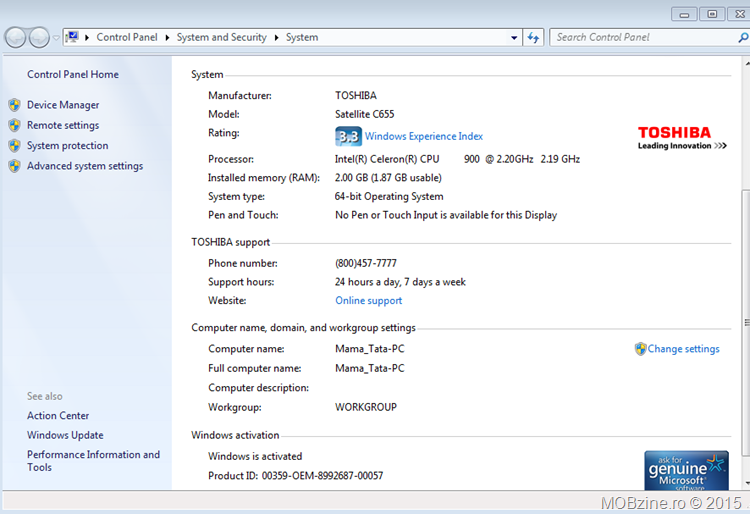
Task: Click No Pen or Touch Input text
Action: pos(446,215)
